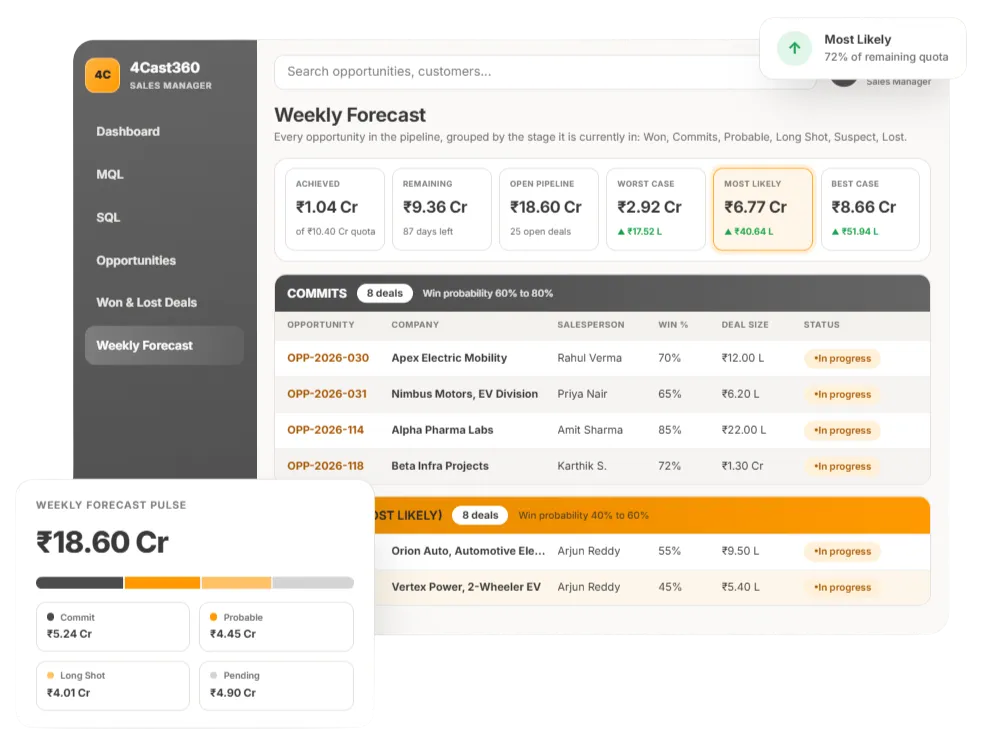Click Beta Infra Projects company name
This screenshot has height=741, width=996.
click(x=440, y=466)
